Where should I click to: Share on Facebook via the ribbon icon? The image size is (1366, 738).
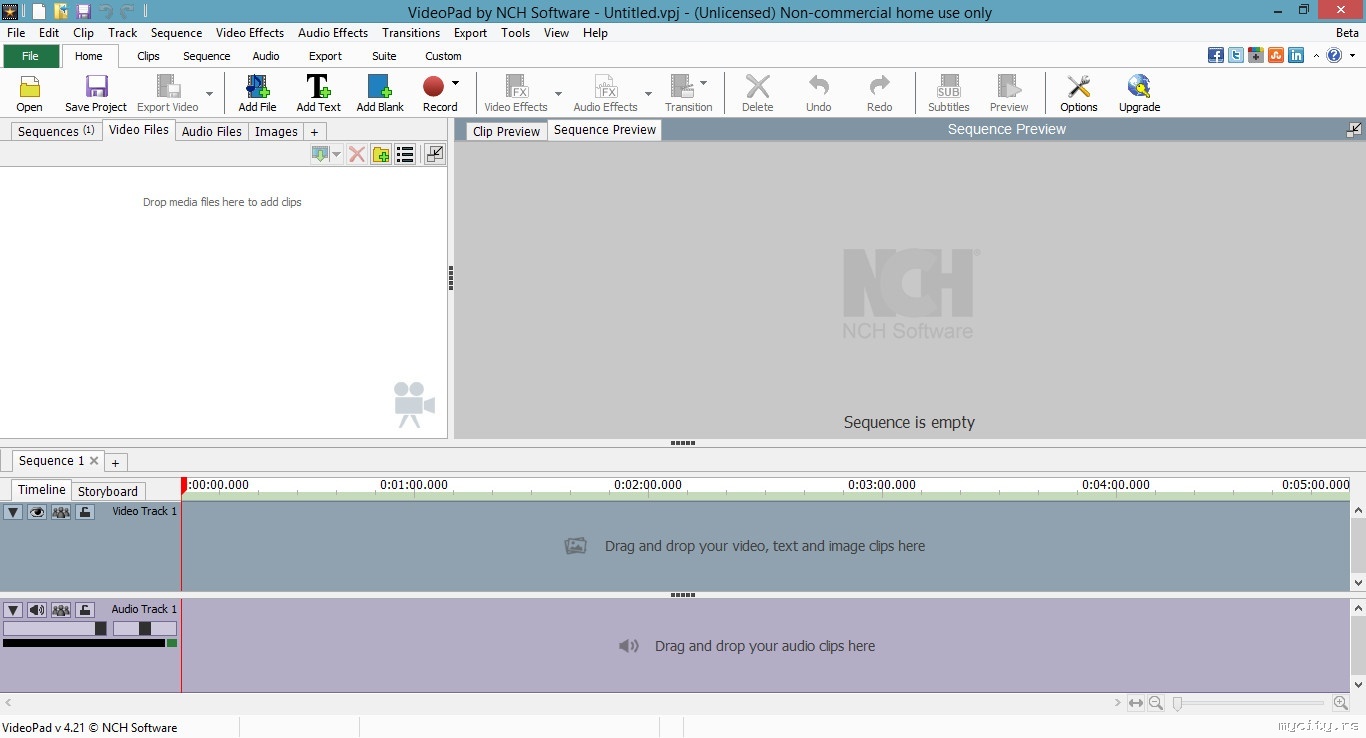point(1216,56)
